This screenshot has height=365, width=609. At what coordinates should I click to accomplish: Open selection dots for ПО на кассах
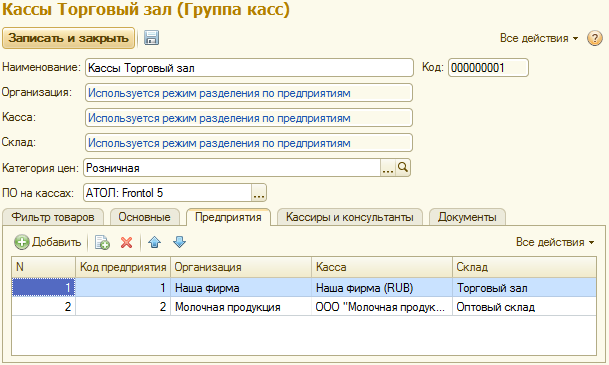[x=259, y=193]
